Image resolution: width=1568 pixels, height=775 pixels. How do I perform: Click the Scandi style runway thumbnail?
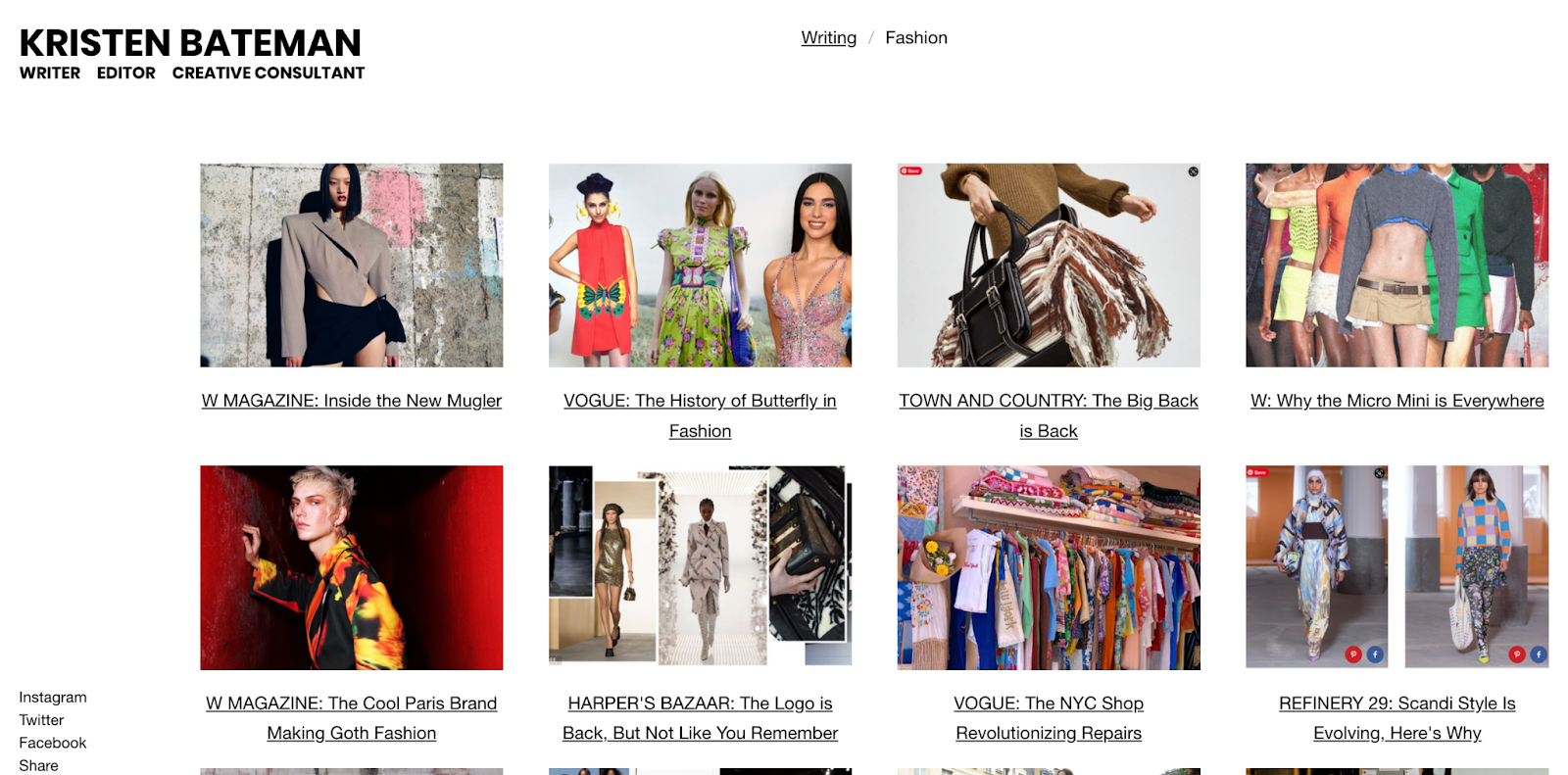click(x=1397, y=567)
